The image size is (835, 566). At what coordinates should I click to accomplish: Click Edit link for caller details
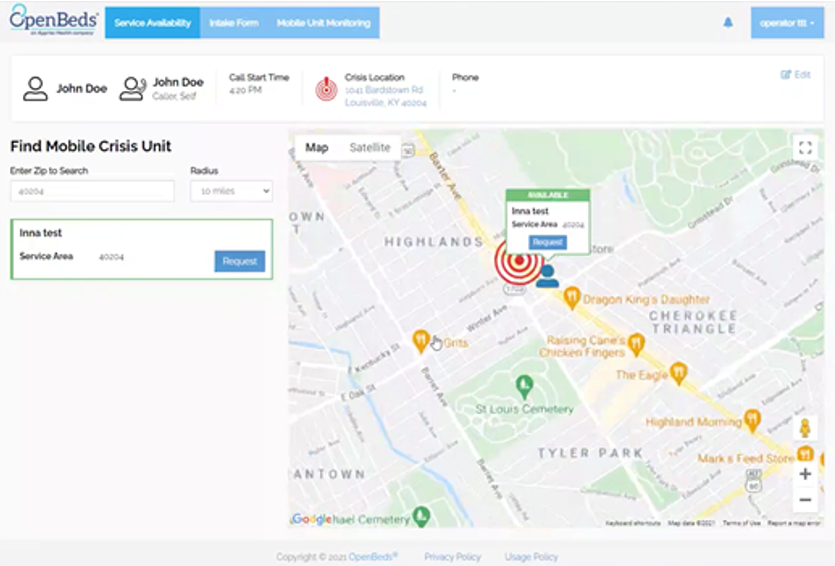click(x=796, y=75)
